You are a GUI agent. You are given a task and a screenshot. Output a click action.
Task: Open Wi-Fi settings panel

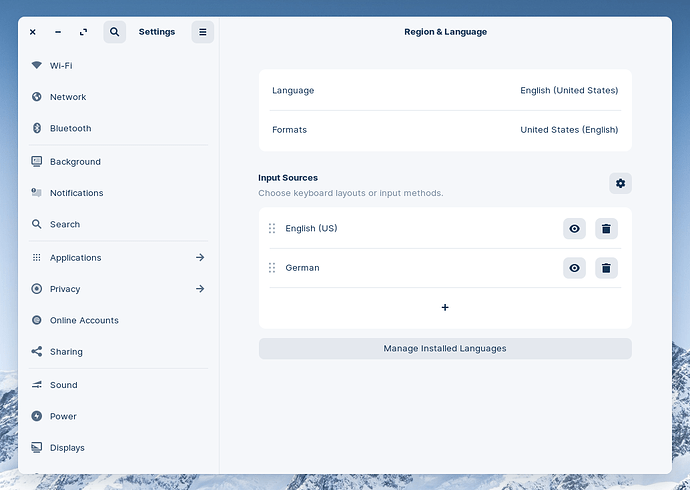coord(118,65)
